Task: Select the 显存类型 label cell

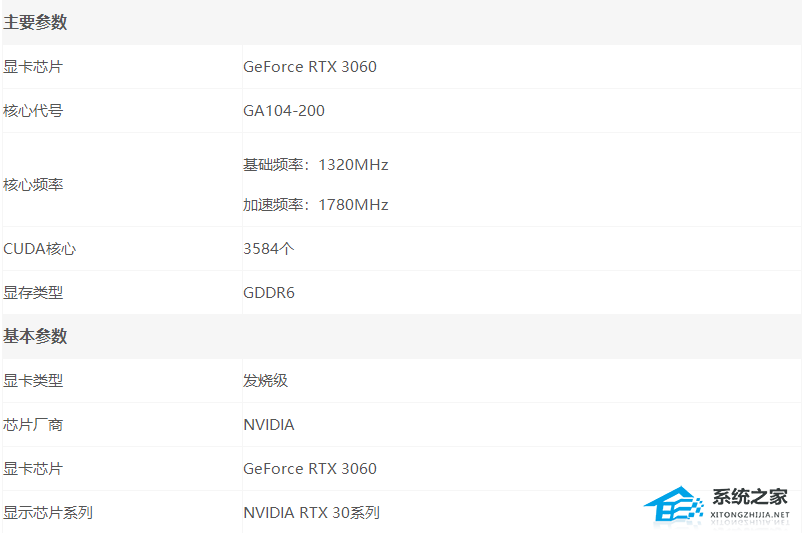Action: [33, 293]
